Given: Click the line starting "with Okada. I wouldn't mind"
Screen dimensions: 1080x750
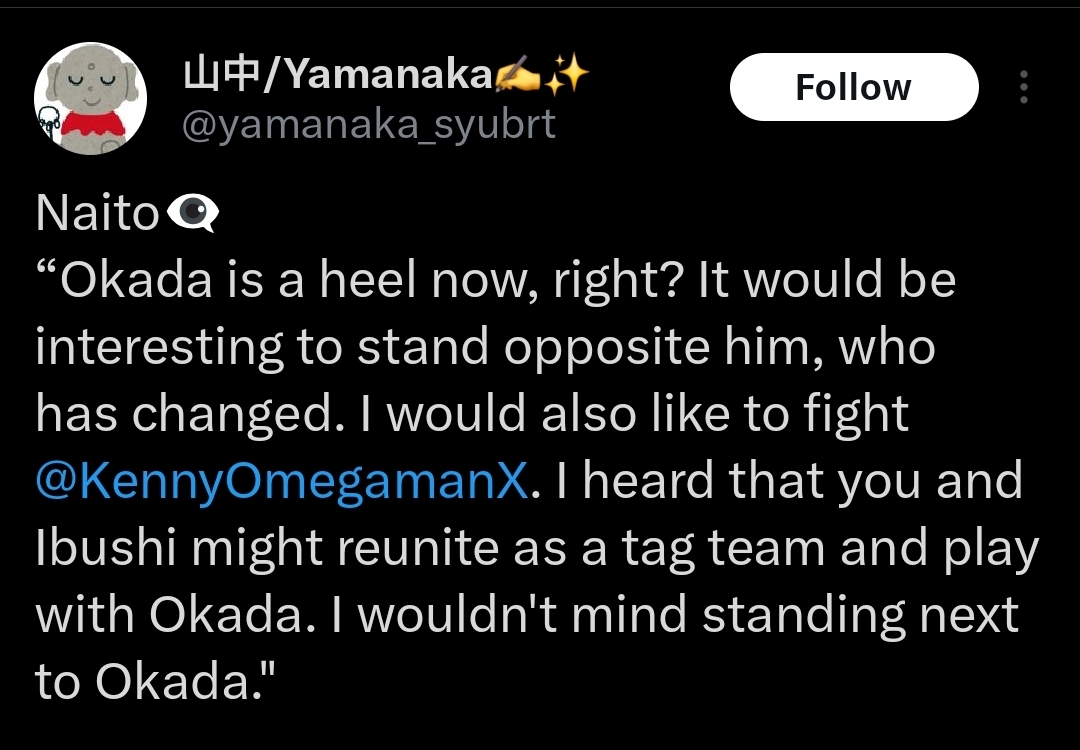Looking at the screenshot, I should point(526,615).
